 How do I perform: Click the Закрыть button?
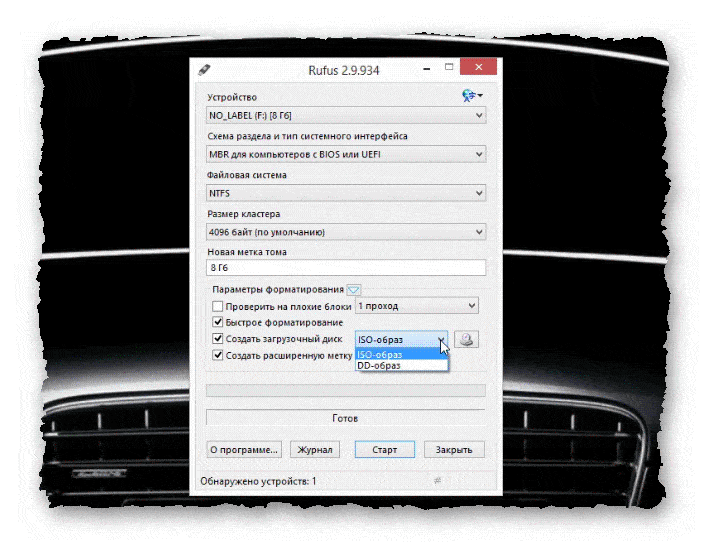coord(454,450)
